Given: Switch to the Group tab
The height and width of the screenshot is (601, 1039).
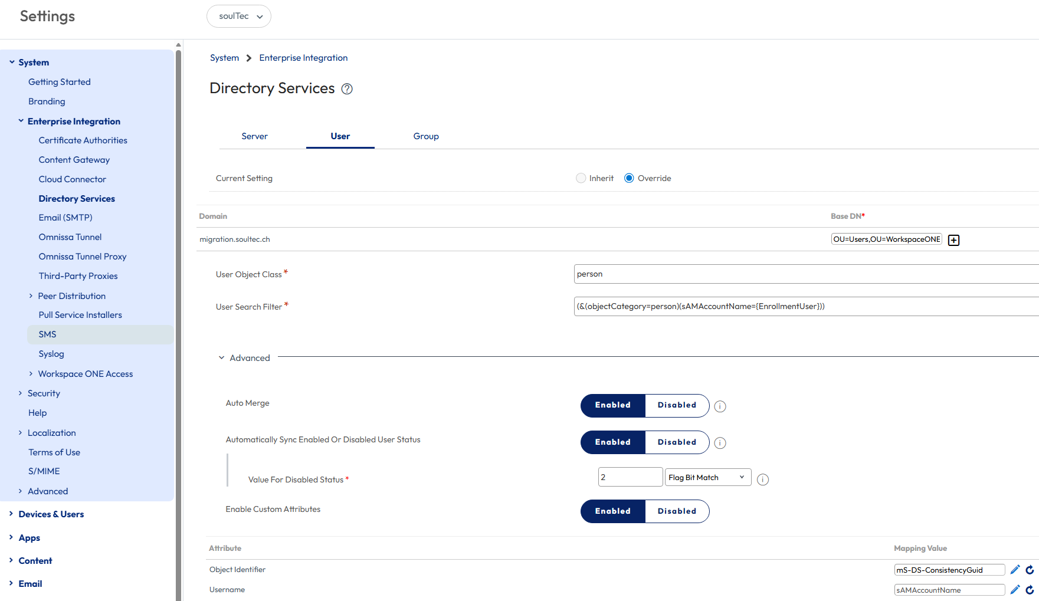Looking at the screenshot, I should (x=426, y=136).
